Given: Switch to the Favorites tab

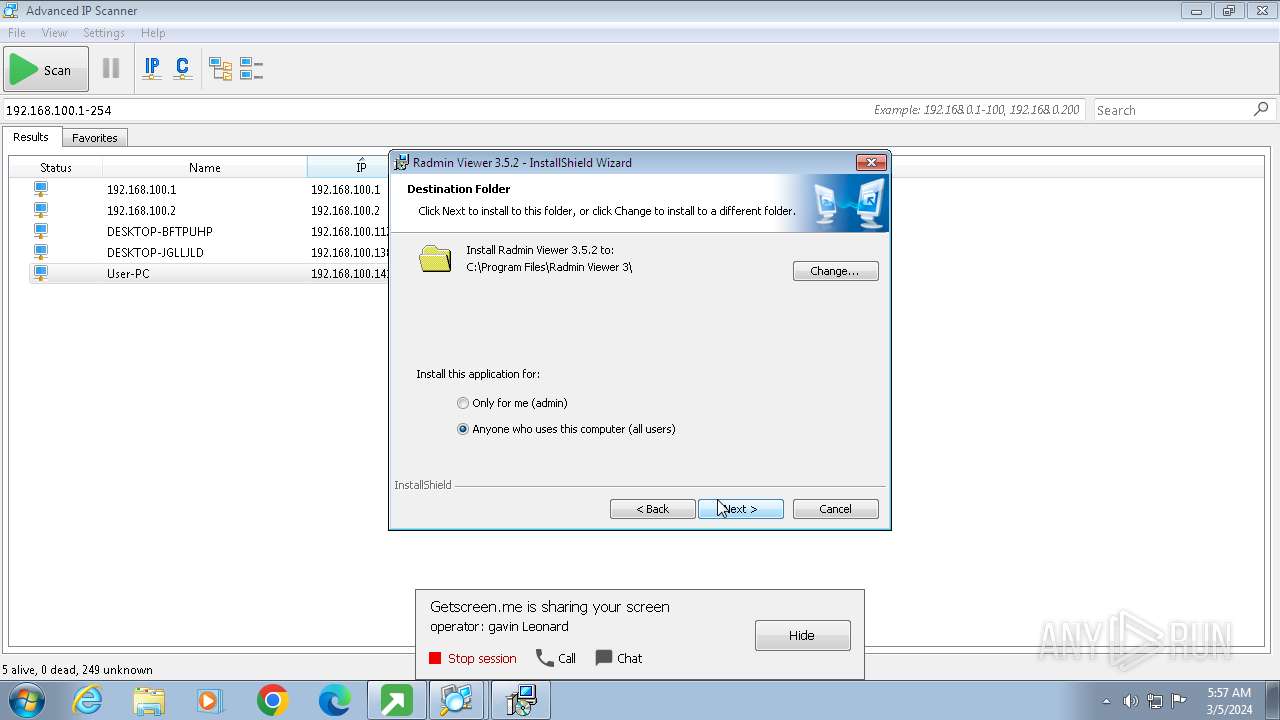Looking at the screenshot, I should [95, 138].
